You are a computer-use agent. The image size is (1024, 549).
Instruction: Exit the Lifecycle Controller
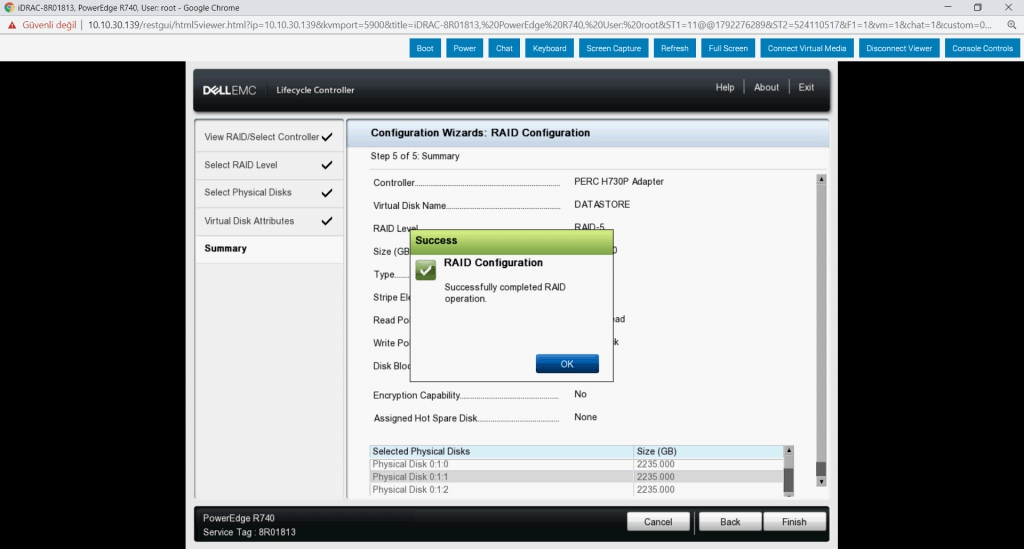pyautogui.click(x=806, y=88)
